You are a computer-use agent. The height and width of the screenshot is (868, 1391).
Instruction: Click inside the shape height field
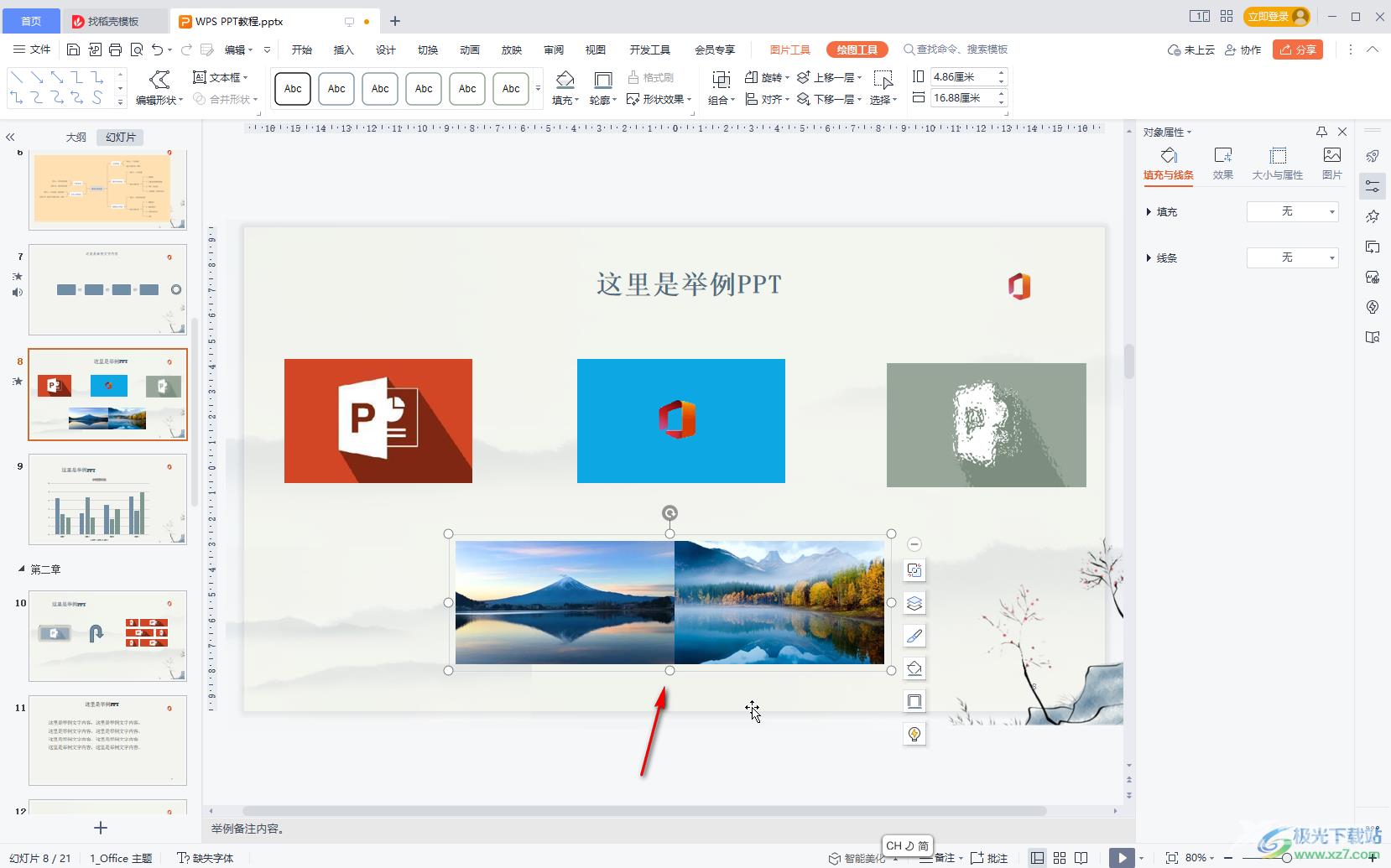coord(961,76)
